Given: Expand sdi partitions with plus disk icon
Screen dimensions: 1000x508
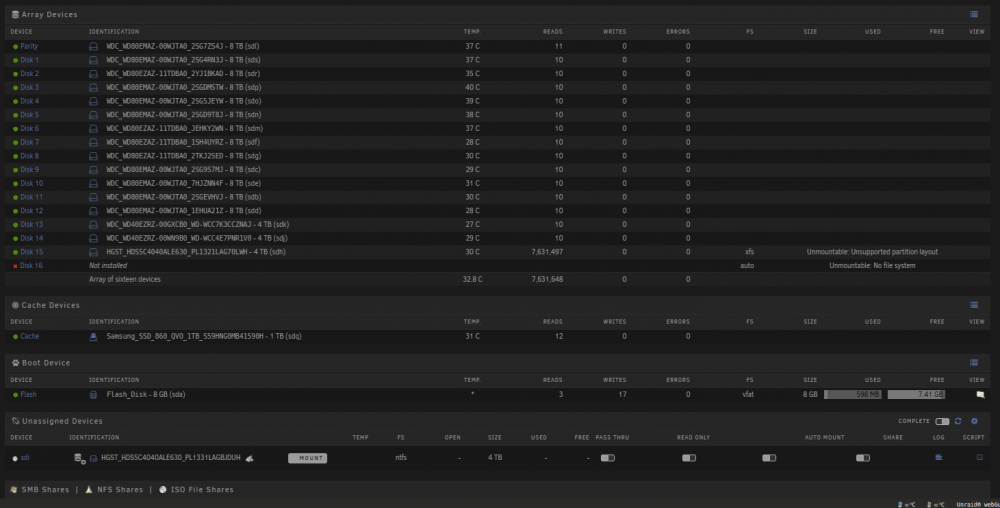Looking at the screenshot, I should [79, 458].
